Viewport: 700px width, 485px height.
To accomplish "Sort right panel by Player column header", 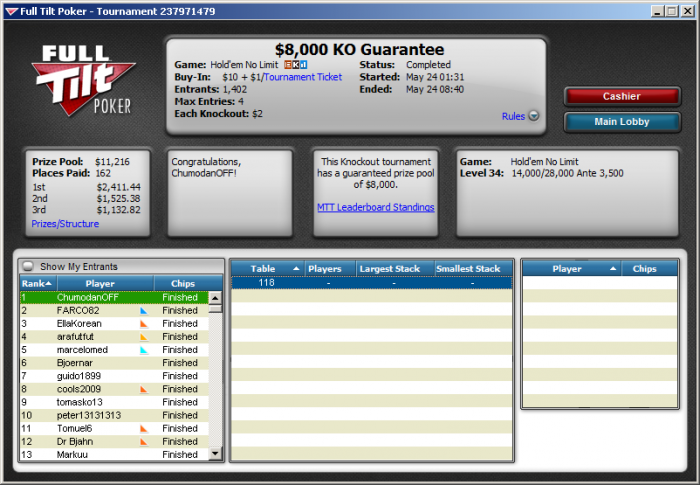I will tap(572, 268).
